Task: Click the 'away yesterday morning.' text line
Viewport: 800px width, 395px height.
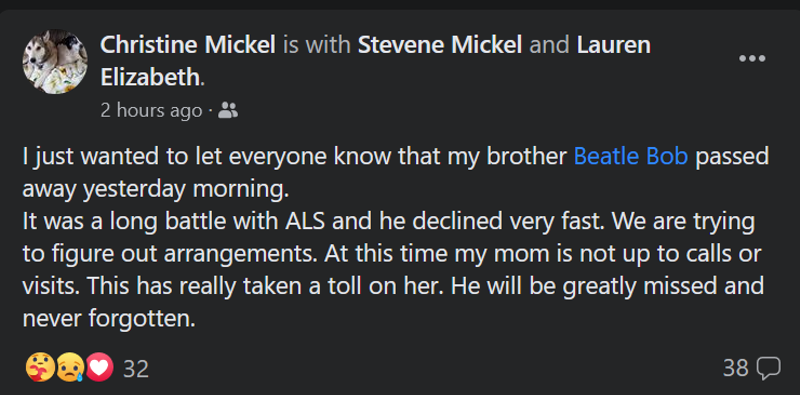Action: pos(156,189)
